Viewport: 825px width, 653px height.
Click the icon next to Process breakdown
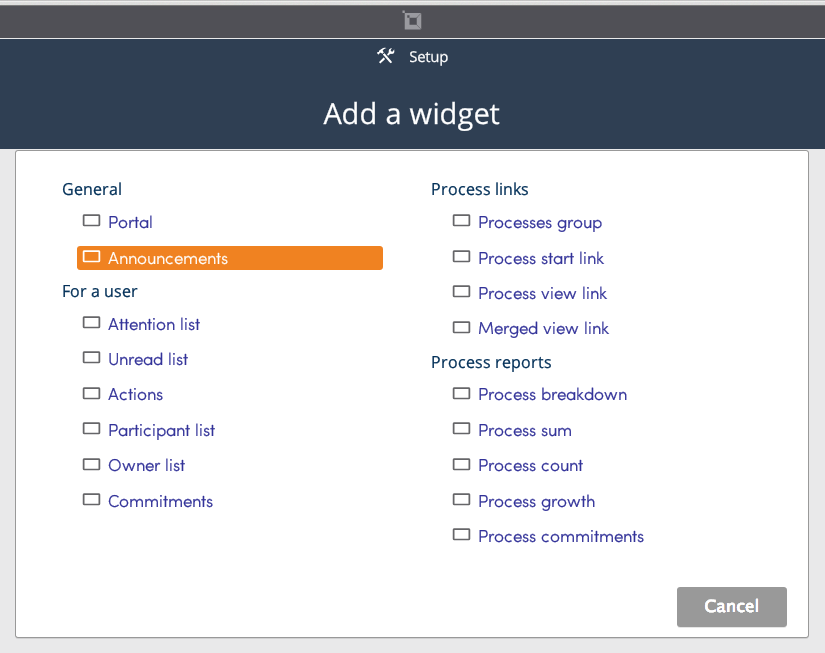[x=461, y=393]
